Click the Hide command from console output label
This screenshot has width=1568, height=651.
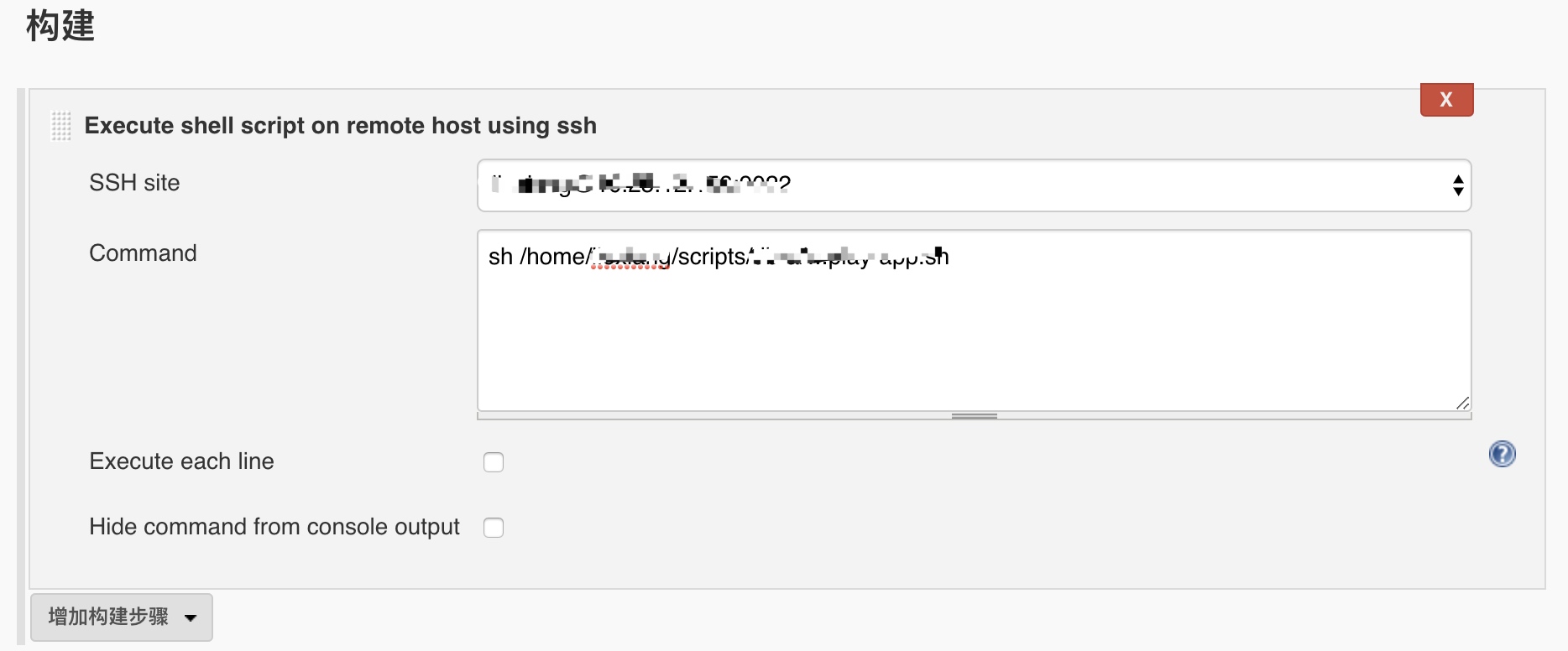pyautogui.click(x=274, y=527)
